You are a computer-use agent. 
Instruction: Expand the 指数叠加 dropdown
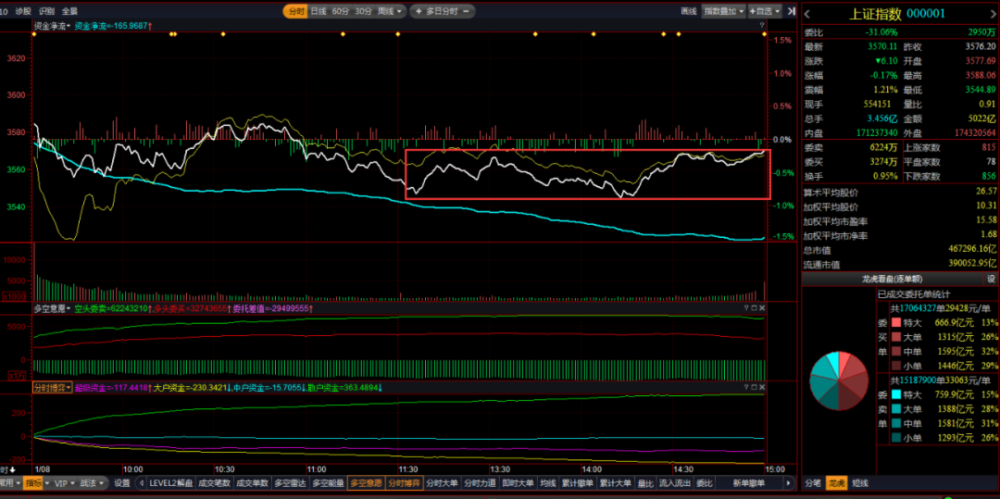(724, 11)
